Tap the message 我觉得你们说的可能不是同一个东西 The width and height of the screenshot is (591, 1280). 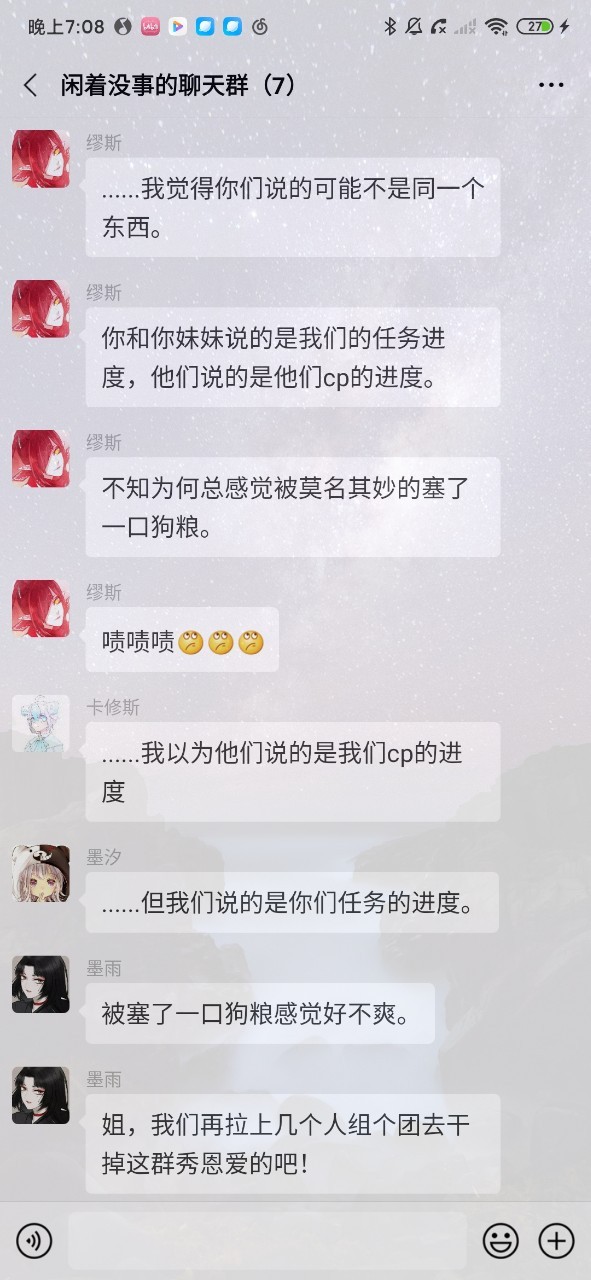(x=293, y=207)
